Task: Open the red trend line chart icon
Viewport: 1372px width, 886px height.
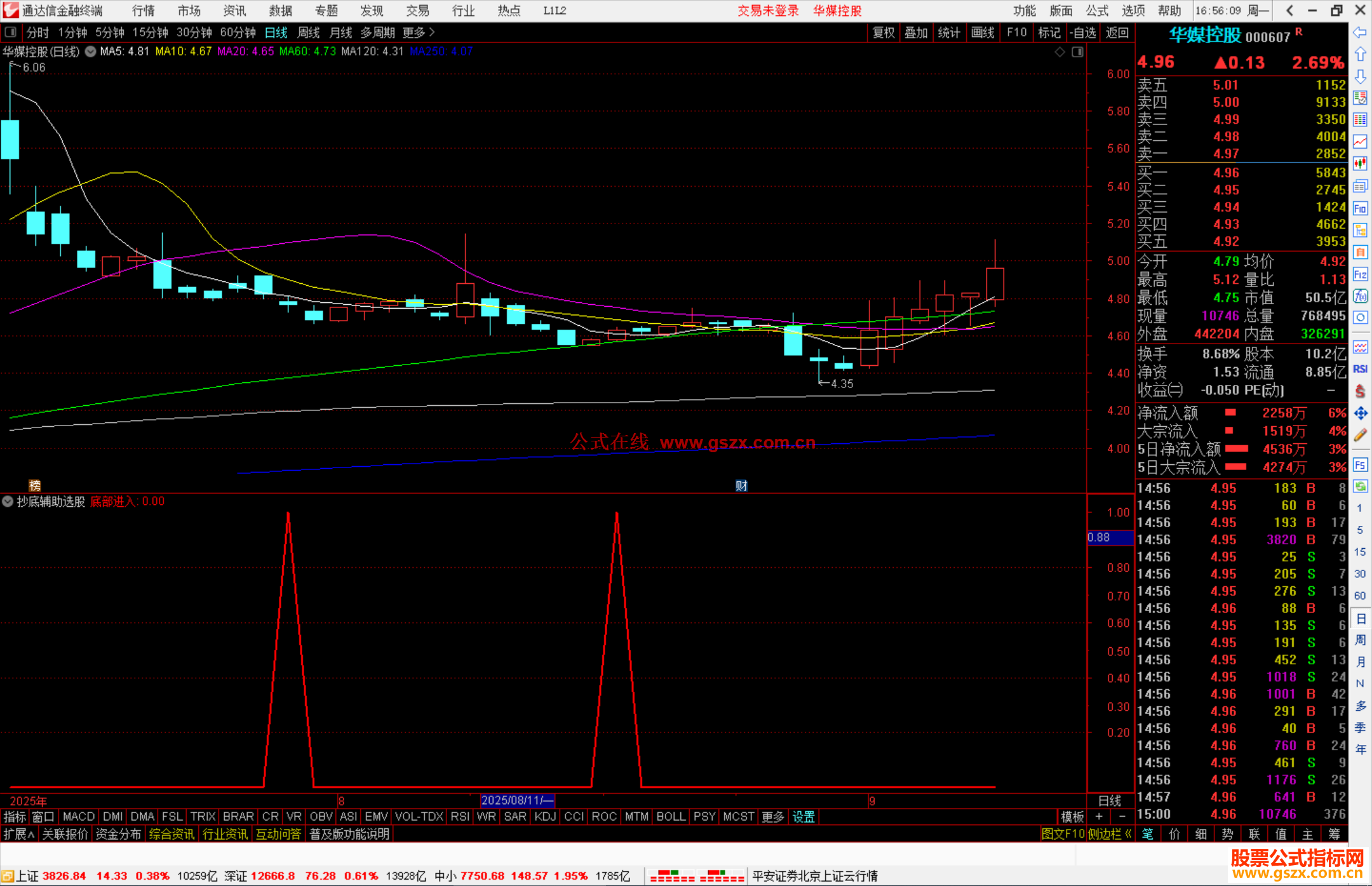Action: point(1360,142)
